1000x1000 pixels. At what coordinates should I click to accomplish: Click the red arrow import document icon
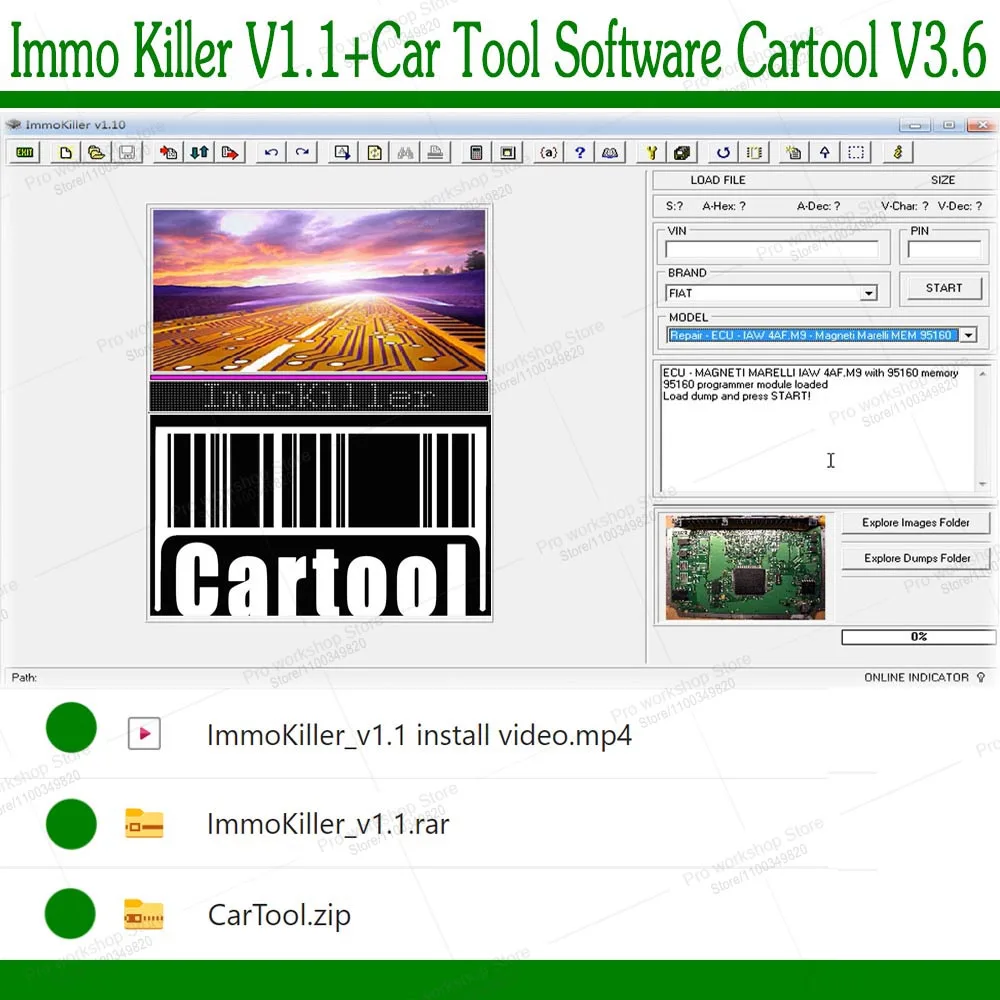[x=168, y=152]
